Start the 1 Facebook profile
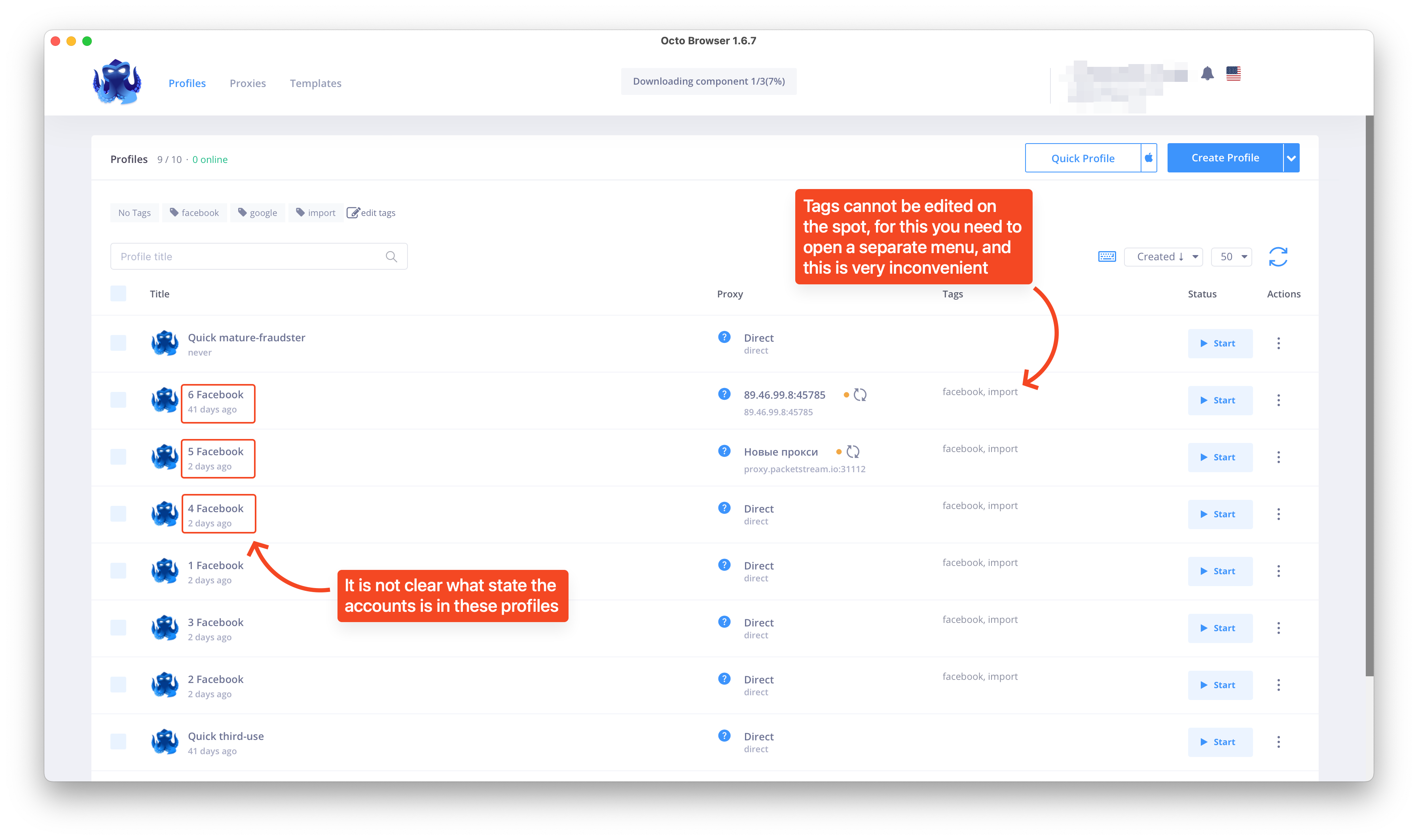 coord(1220,571)
